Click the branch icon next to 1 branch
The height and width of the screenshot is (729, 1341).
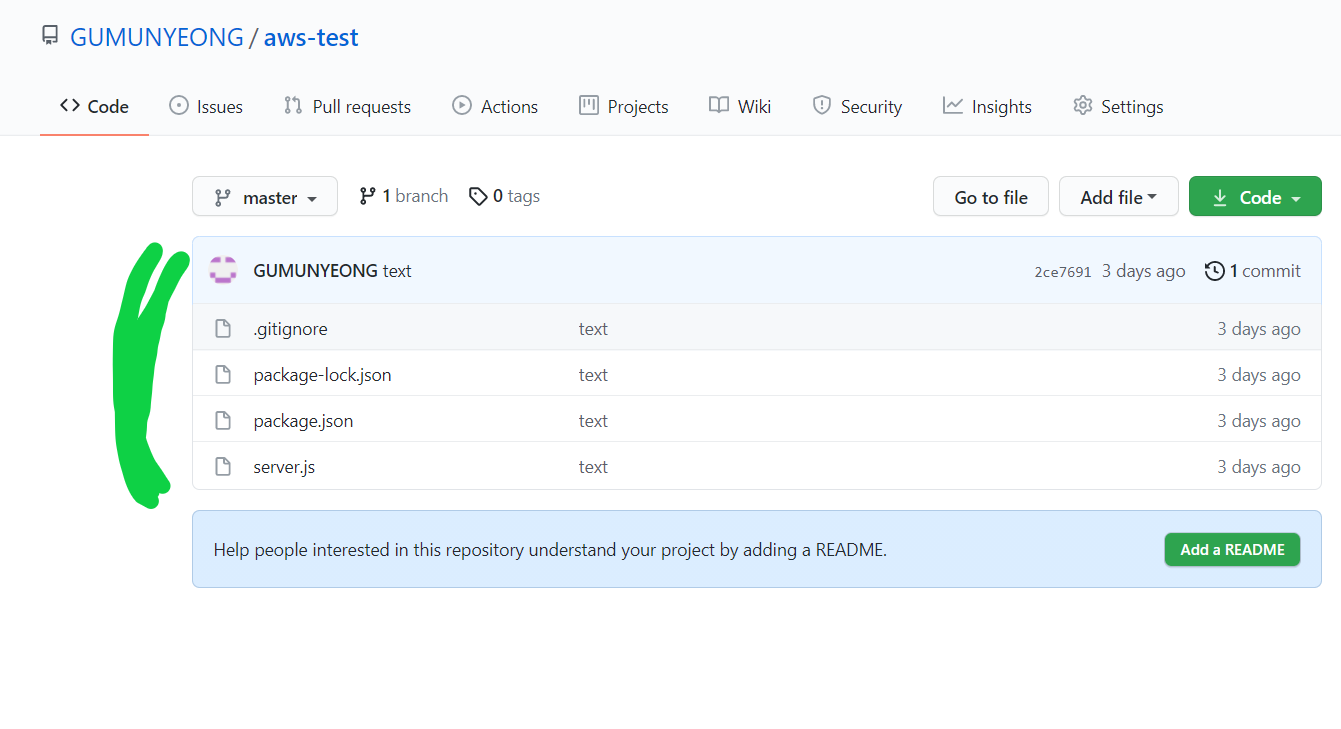pos(368,196)
